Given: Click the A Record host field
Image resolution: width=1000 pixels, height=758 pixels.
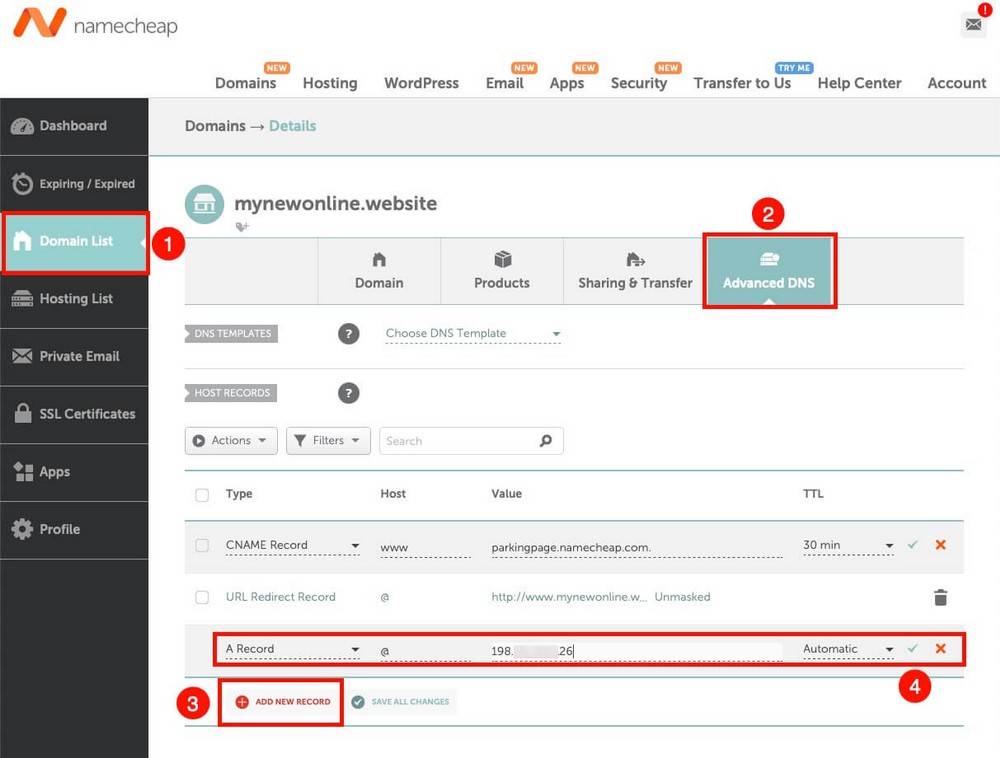Looking at the screenshot, I should [425, 652].
